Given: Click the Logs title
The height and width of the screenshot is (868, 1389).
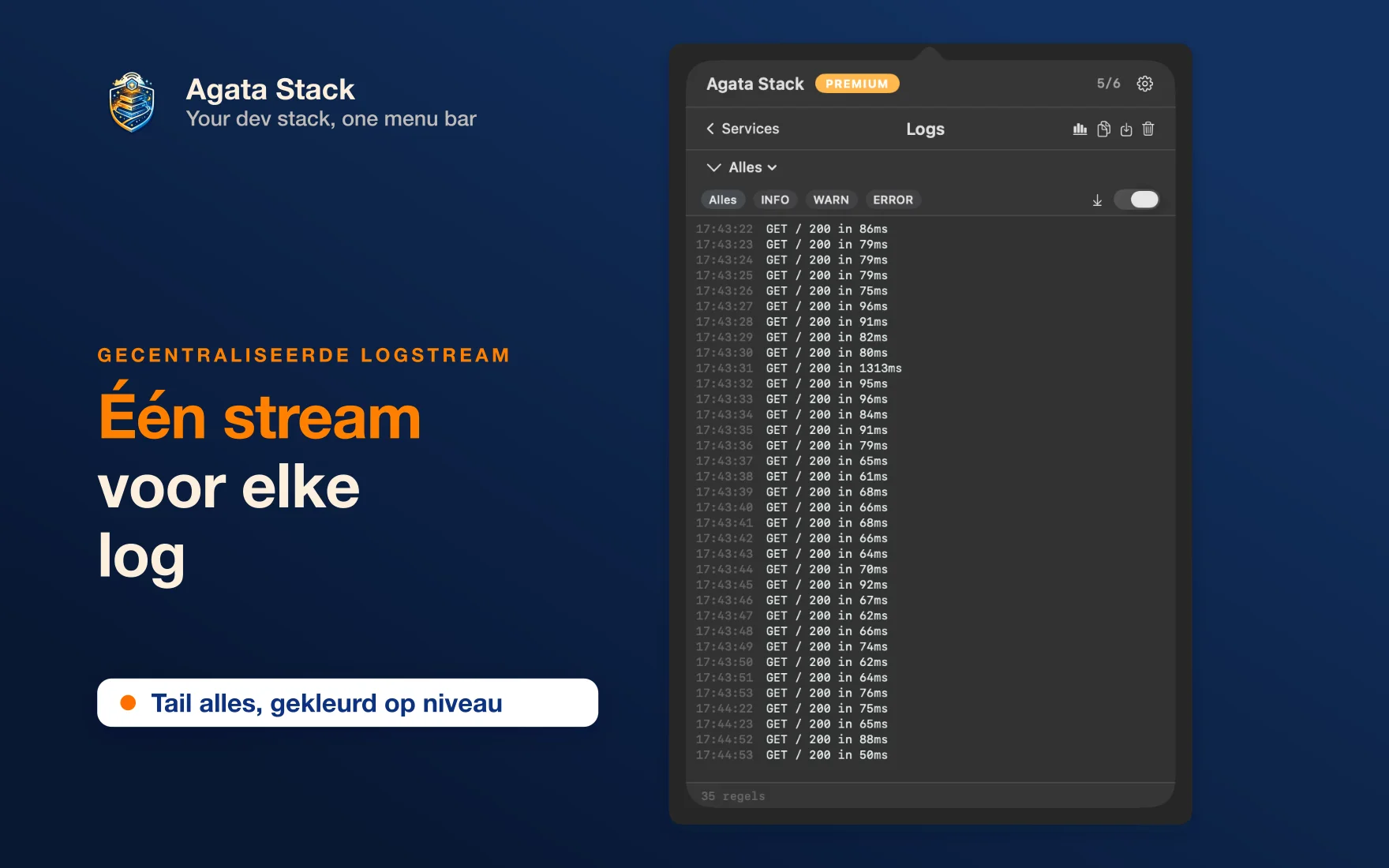Looking at the screenshot, I should tap(925, 129).
